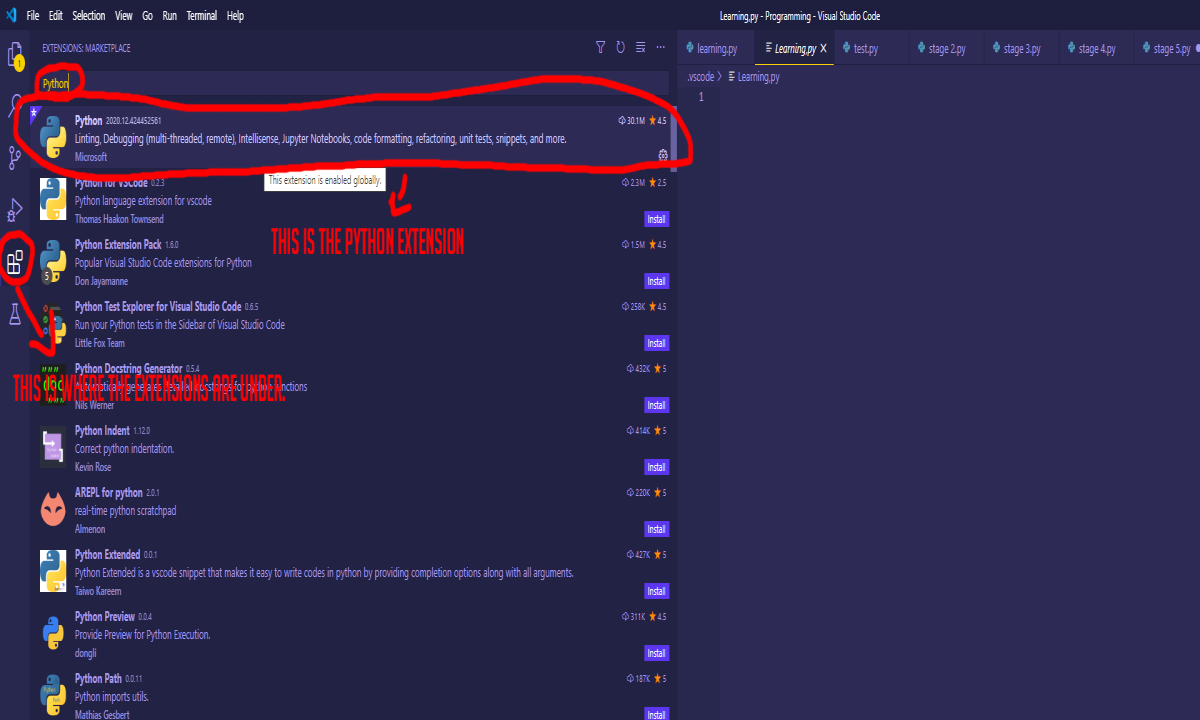
Task: Clear extensions search results icon
Action: 641,47
